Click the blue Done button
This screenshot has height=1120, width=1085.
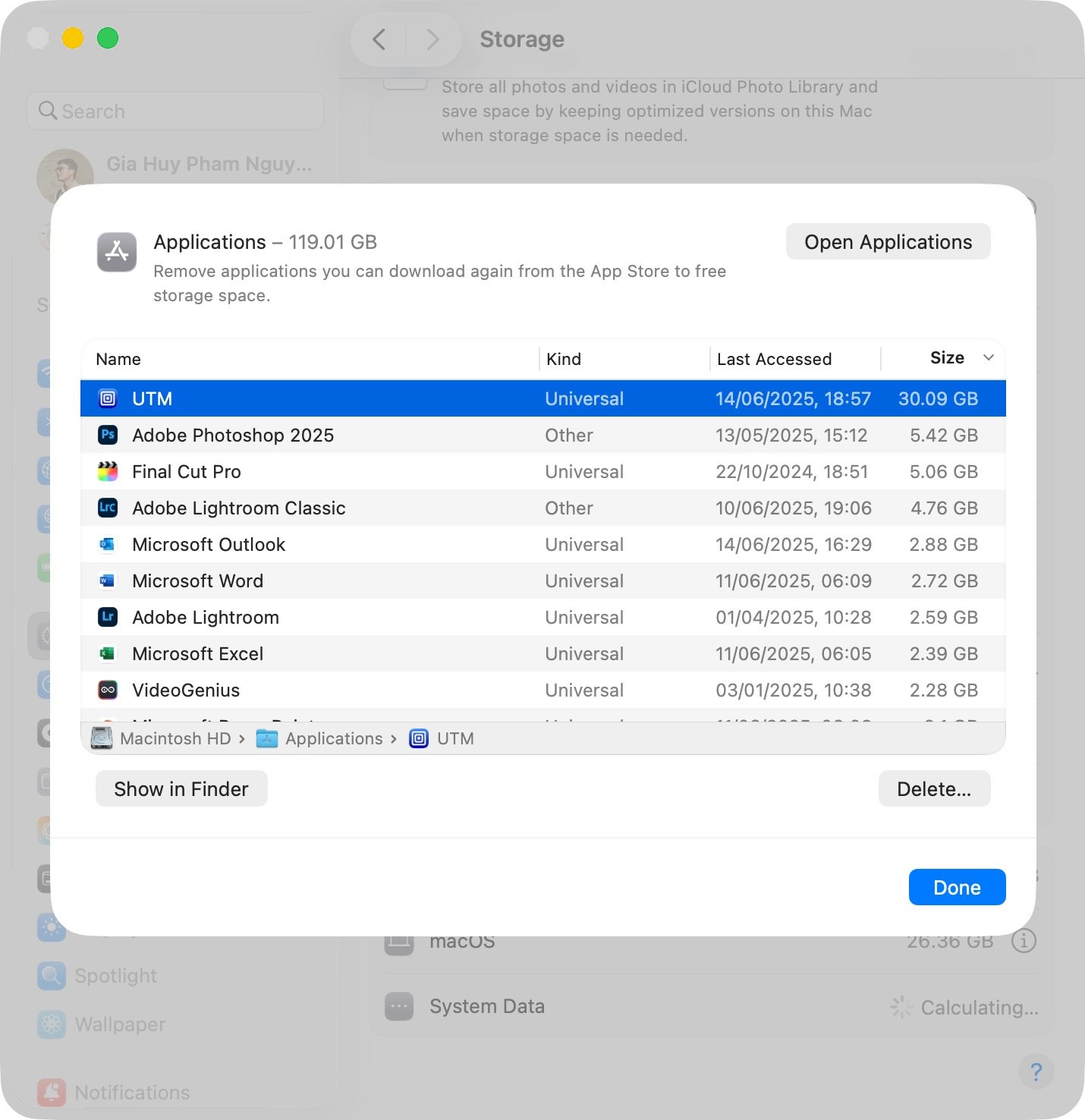[x=957, y=888]
